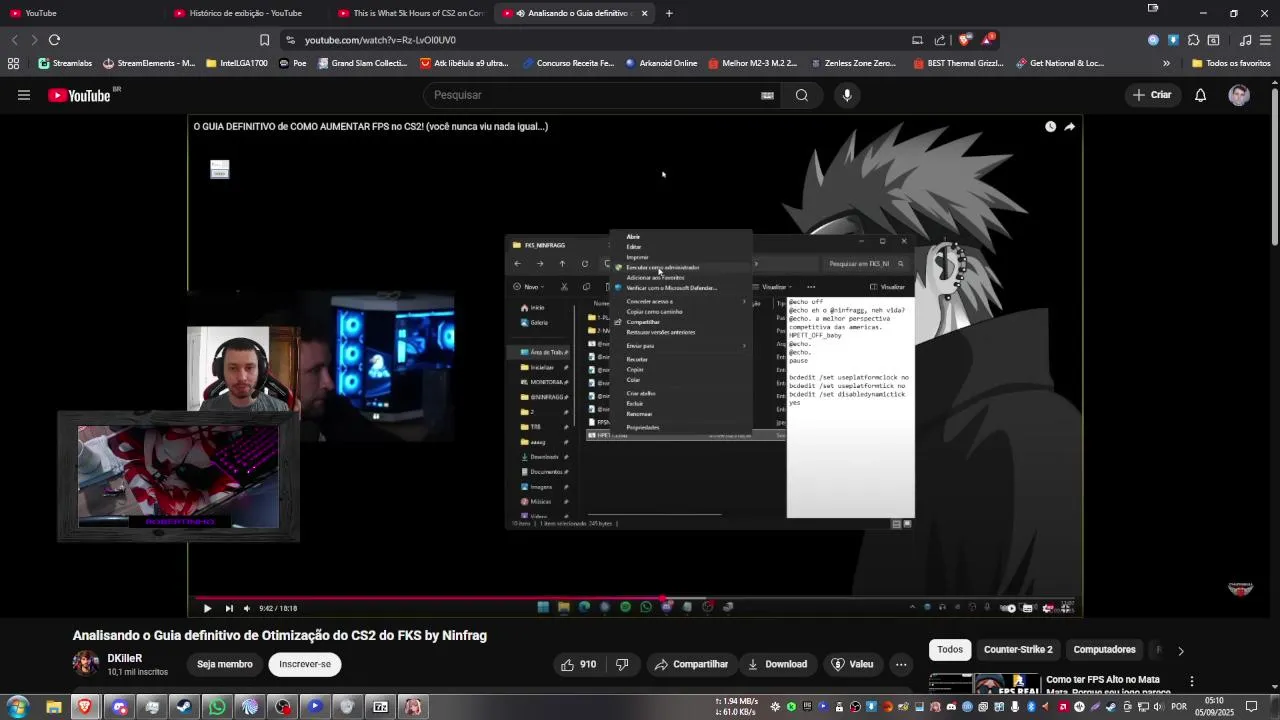Click the Seja membro button
Screen dimensions: 1280x720
[225, 664]
